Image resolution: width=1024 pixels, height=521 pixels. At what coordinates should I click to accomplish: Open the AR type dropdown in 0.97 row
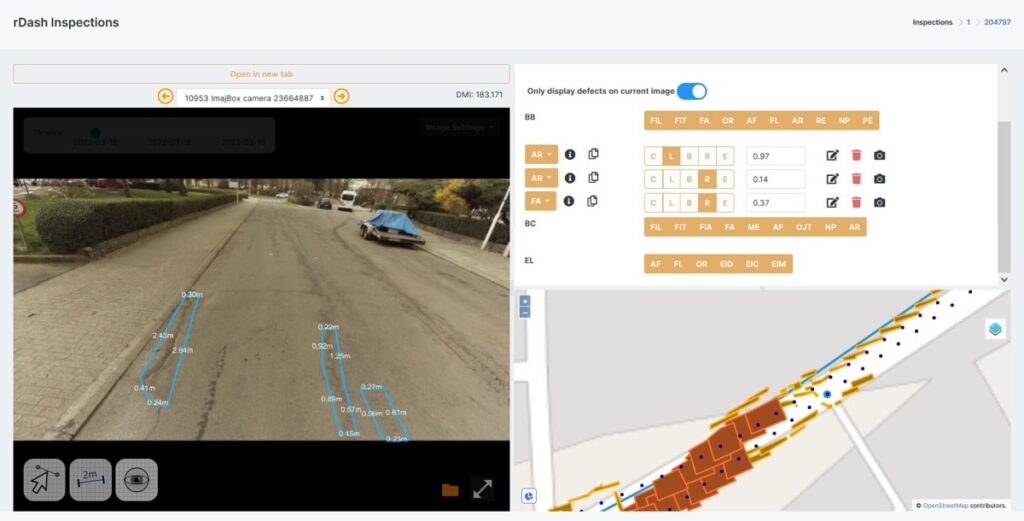pos(541,155)
